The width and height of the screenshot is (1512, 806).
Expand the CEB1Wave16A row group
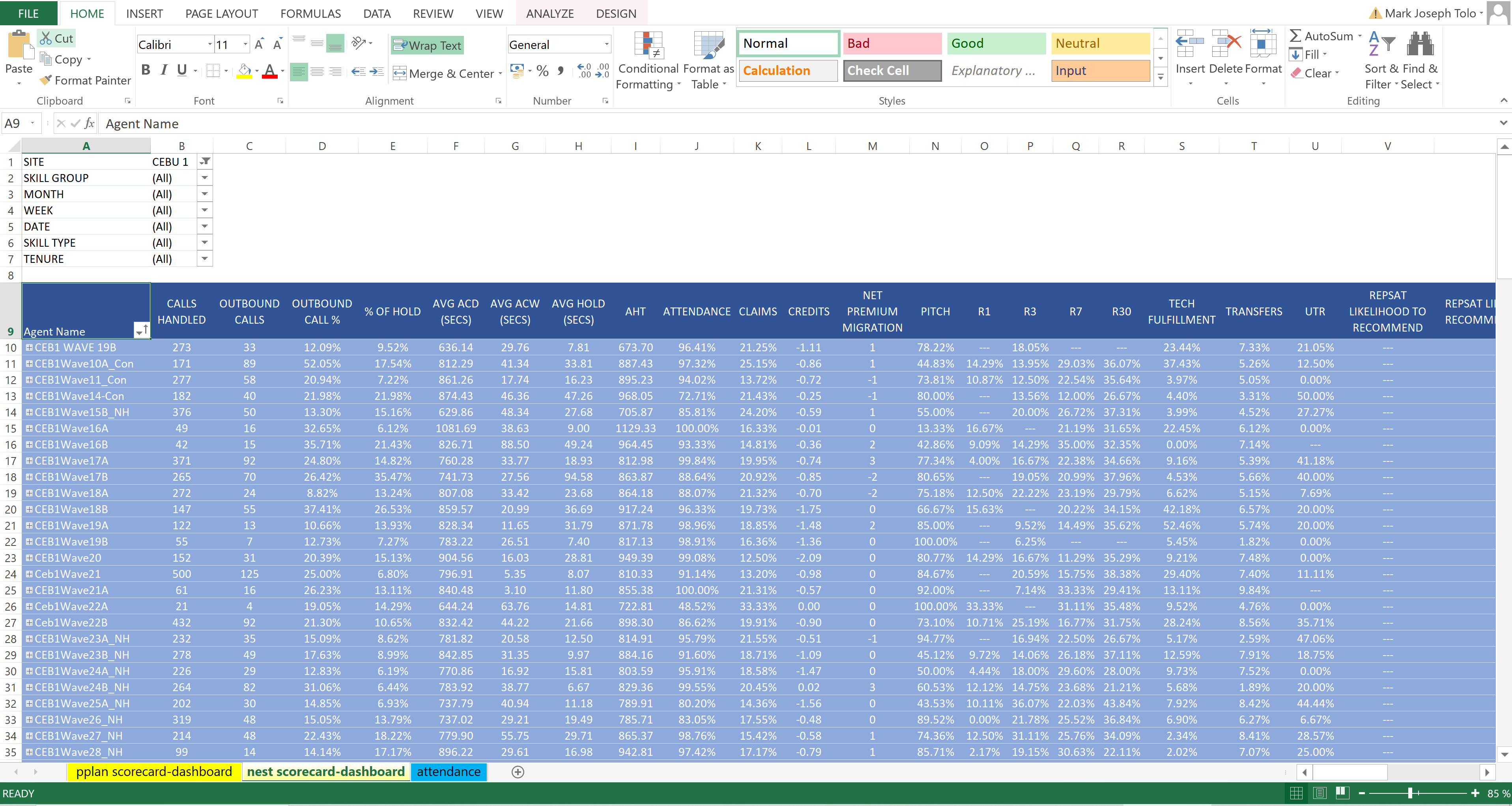click(x=29, y=428)
